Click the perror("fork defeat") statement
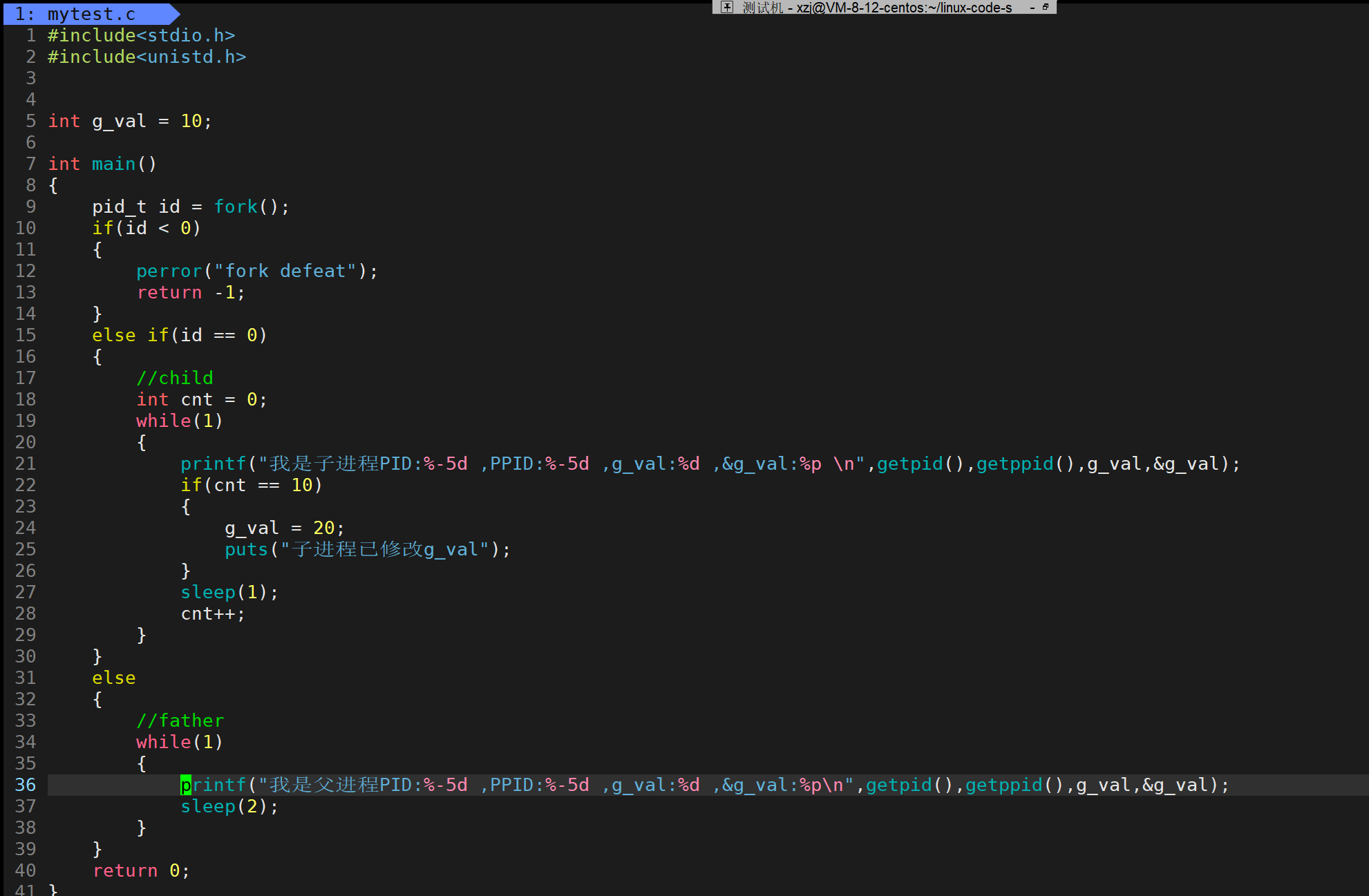This screenshot has height=896, width=1369. click(x=256, y=271)
